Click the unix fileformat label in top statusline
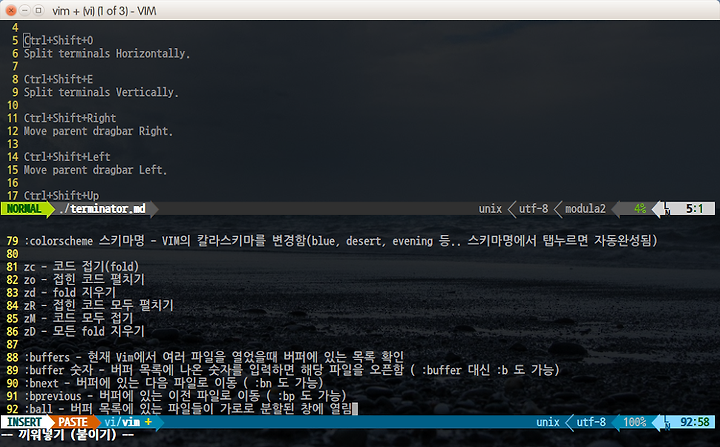 [490, 209]
